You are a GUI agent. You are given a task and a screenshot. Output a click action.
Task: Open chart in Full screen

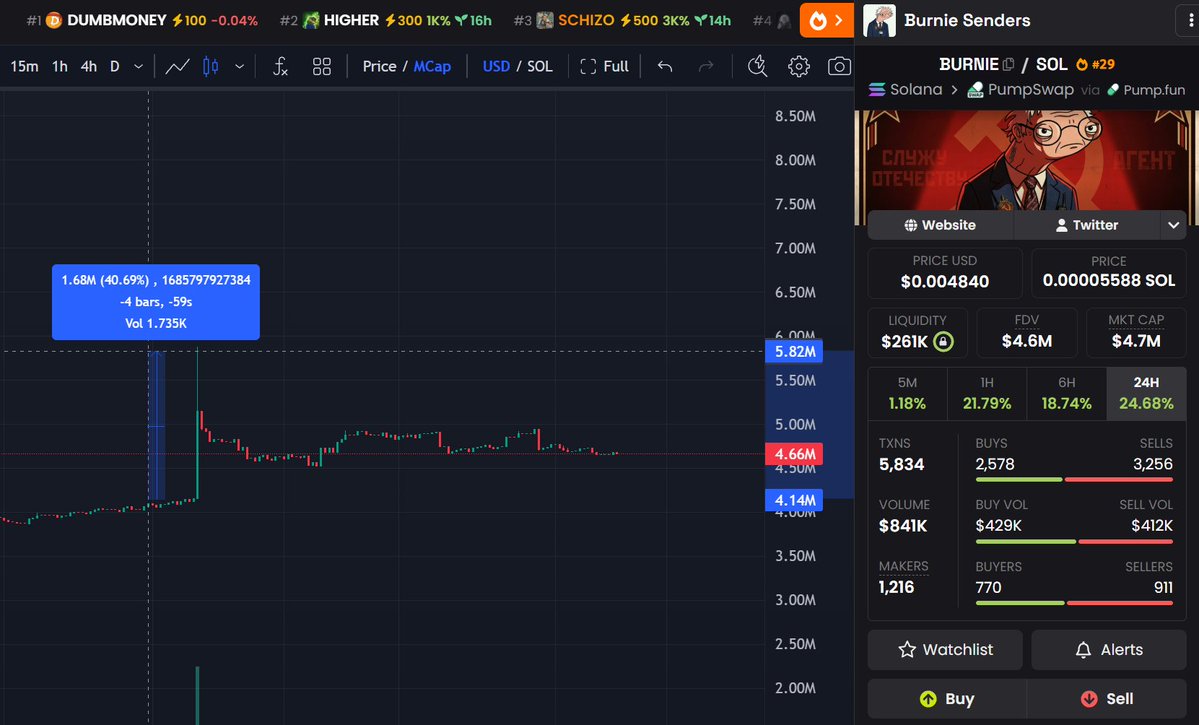[604, 67]
